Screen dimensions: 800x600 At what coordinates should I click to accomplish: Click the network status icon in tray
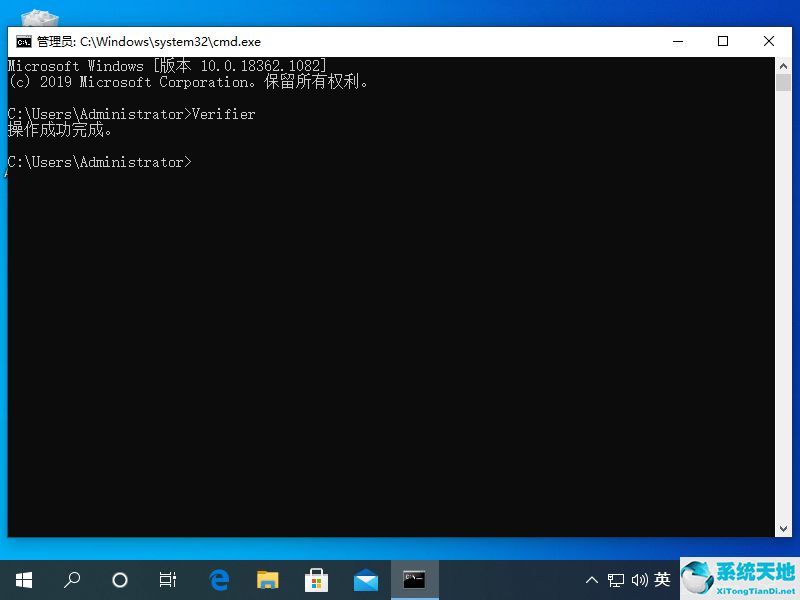click(x=616, y=579)
